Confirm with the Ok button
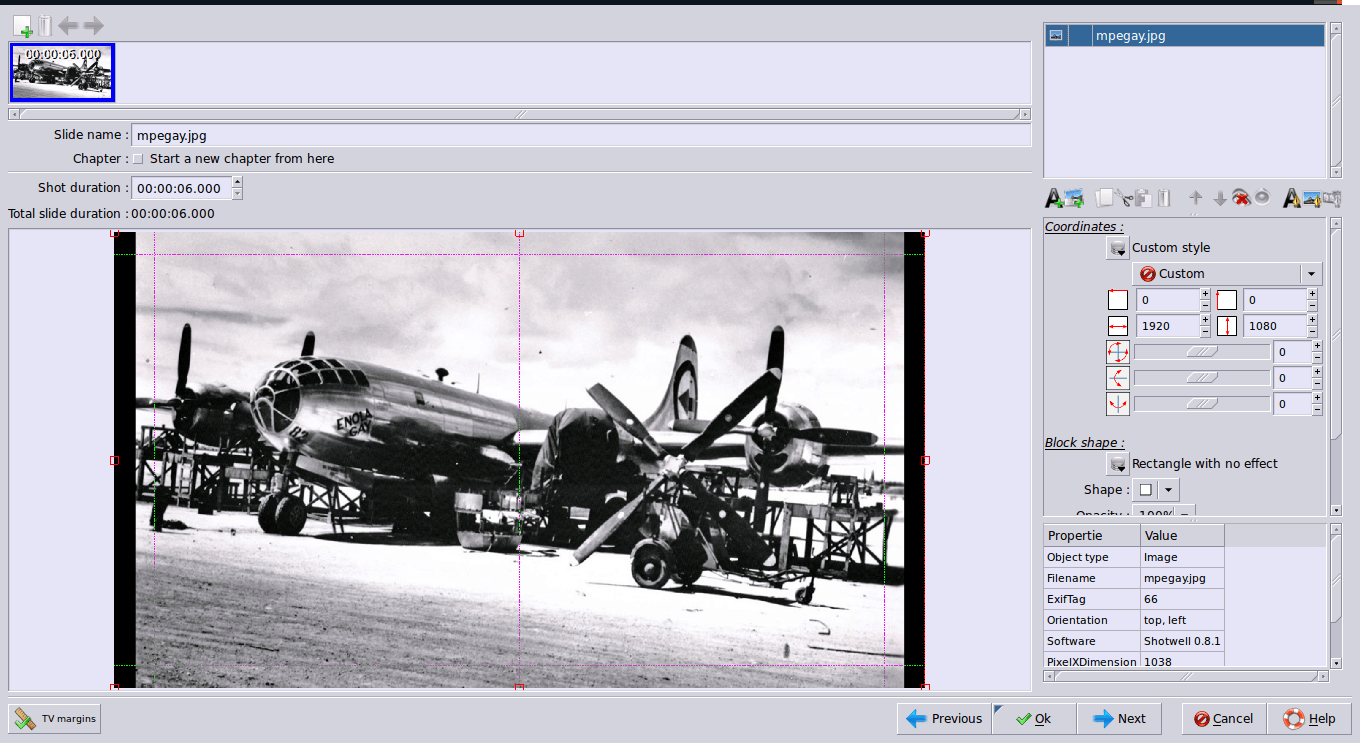Viewport: 1360px width, 743px height. 1034,718
